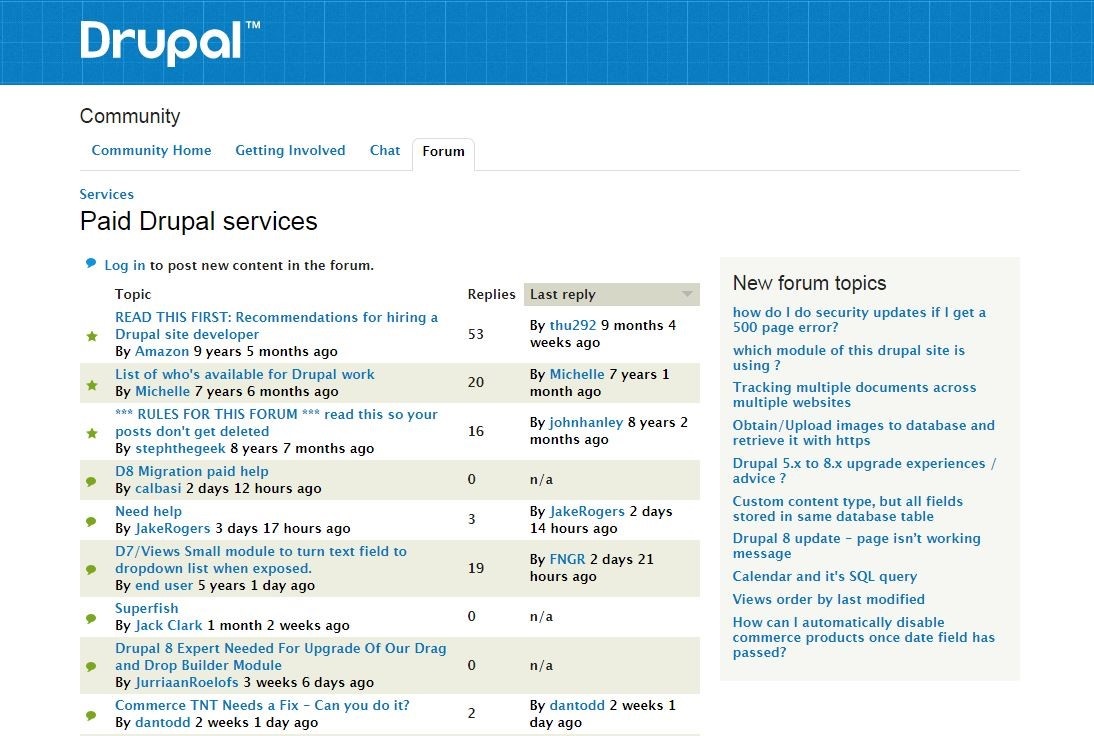Select the Forum tab
This screenshot has width=1094, height=736.
(x=444, y=151)
